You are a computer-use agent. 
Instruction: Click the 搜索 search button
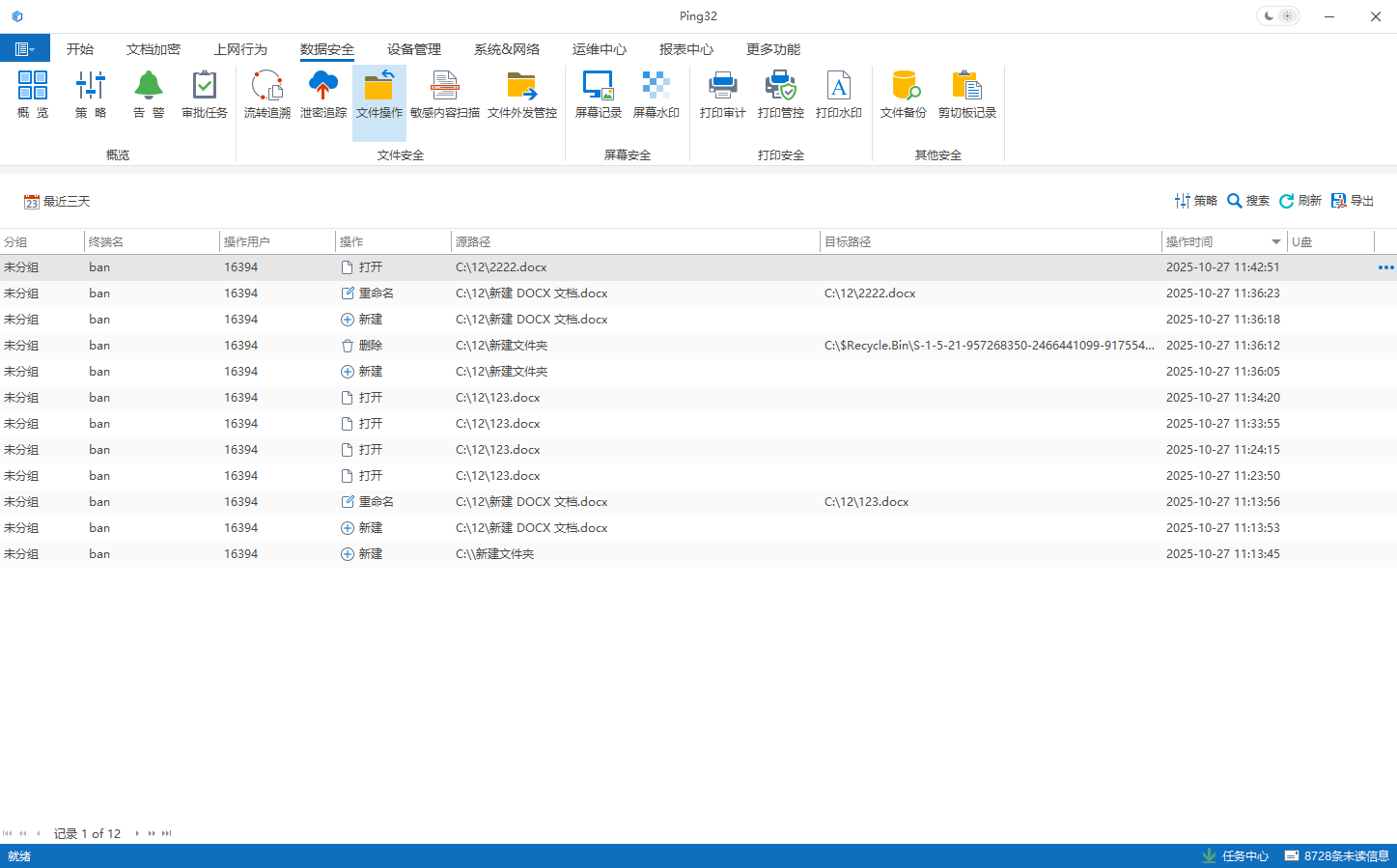[x=1248, y=201]
